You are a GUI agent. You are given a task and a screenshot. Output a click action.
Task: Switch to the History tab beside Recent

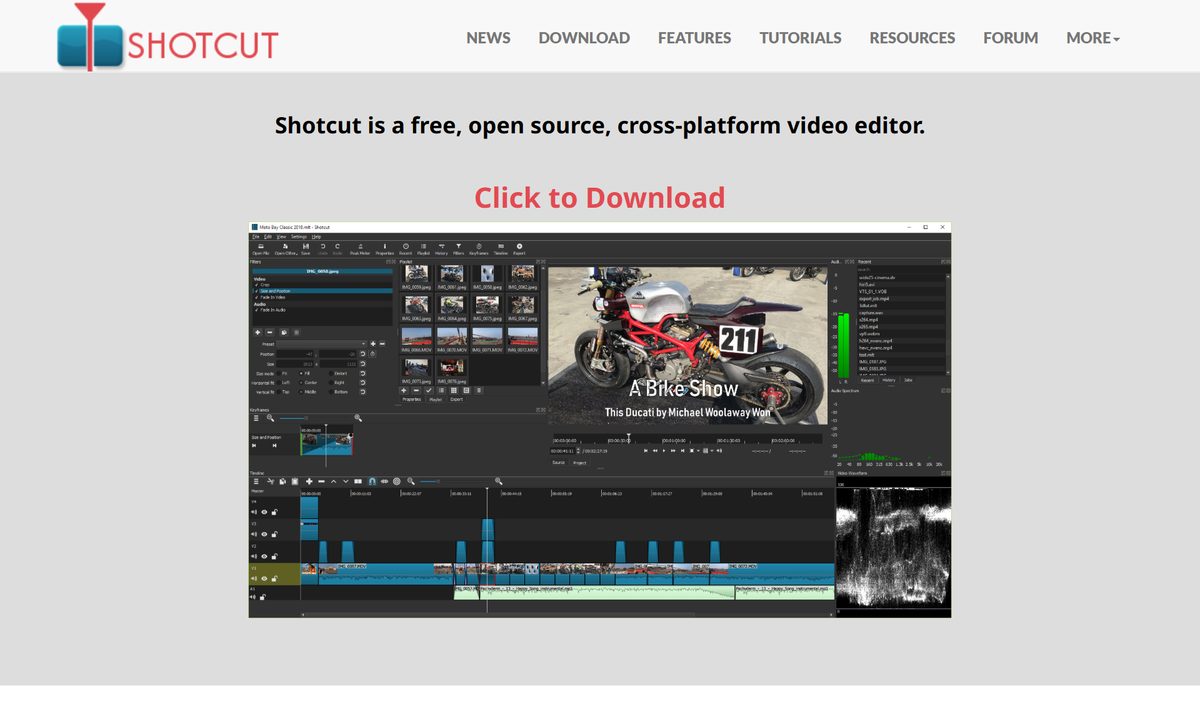click(x=889, y=380)
